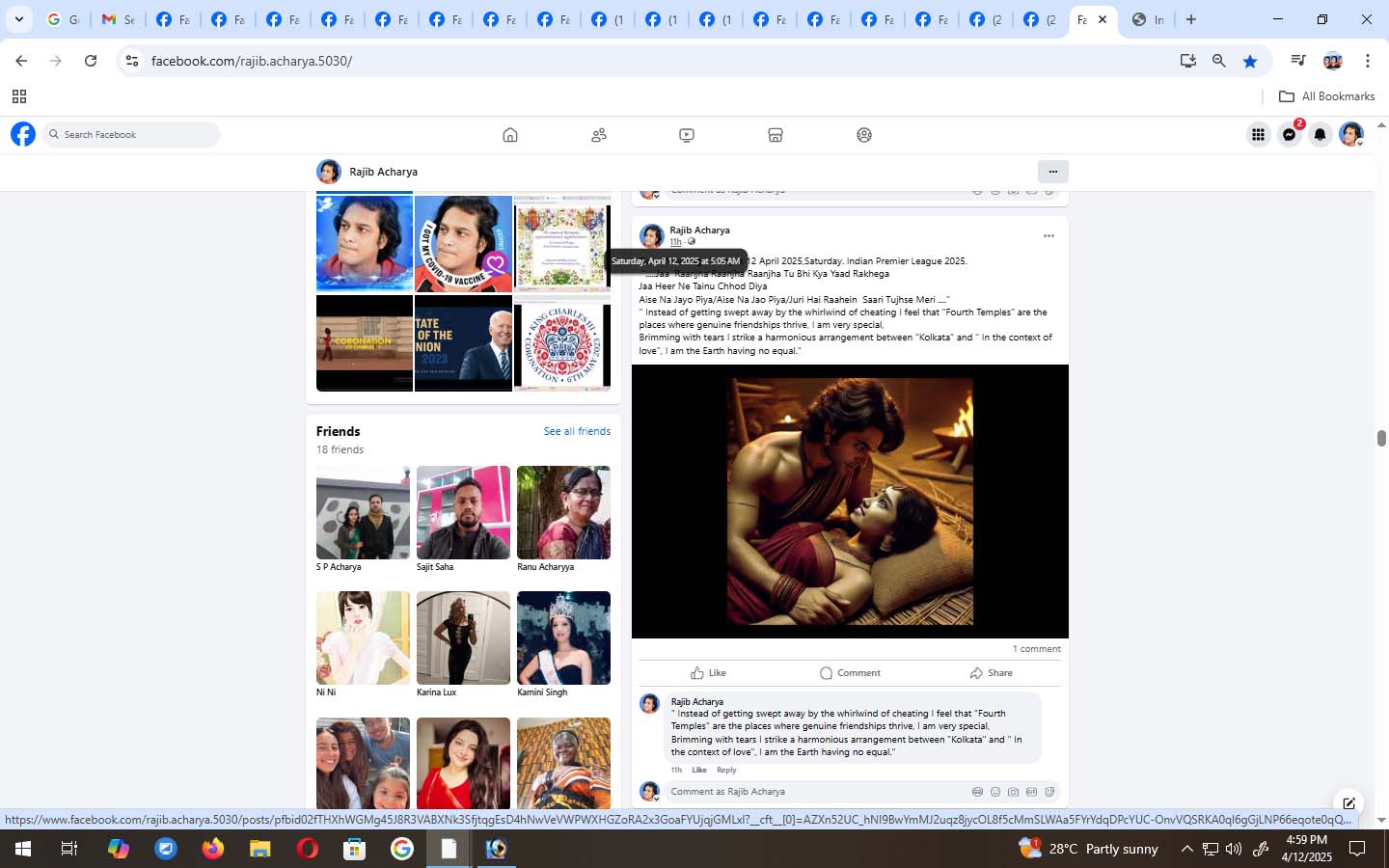Open apps grid icon in bookmarks bar
This screenshot has height=868, width=1389.
pyautogui.click(x=19, y=96)
